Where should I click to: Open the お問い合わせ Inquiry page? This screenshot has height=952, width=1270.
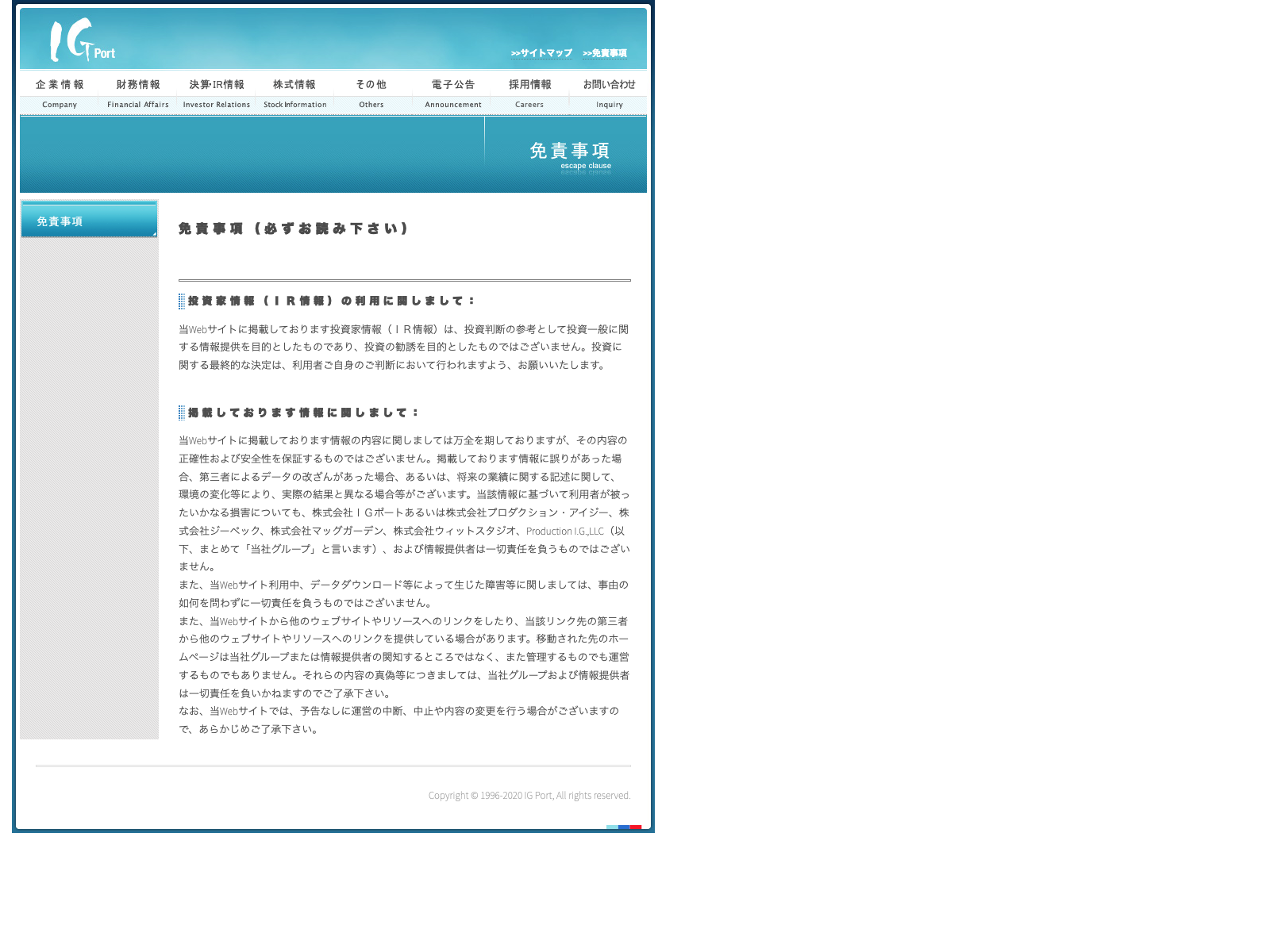click(x=609, y=93)
